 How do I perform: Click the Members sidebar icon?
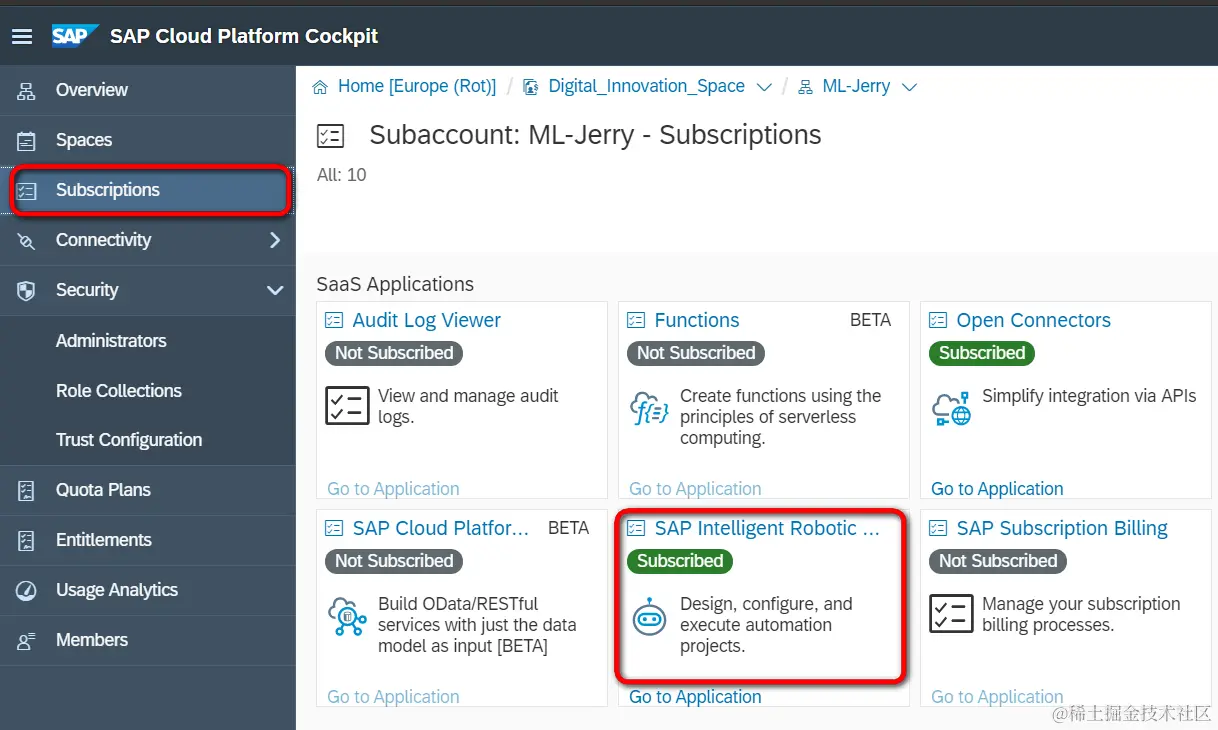pyautogui.click(x=26, y=641)
